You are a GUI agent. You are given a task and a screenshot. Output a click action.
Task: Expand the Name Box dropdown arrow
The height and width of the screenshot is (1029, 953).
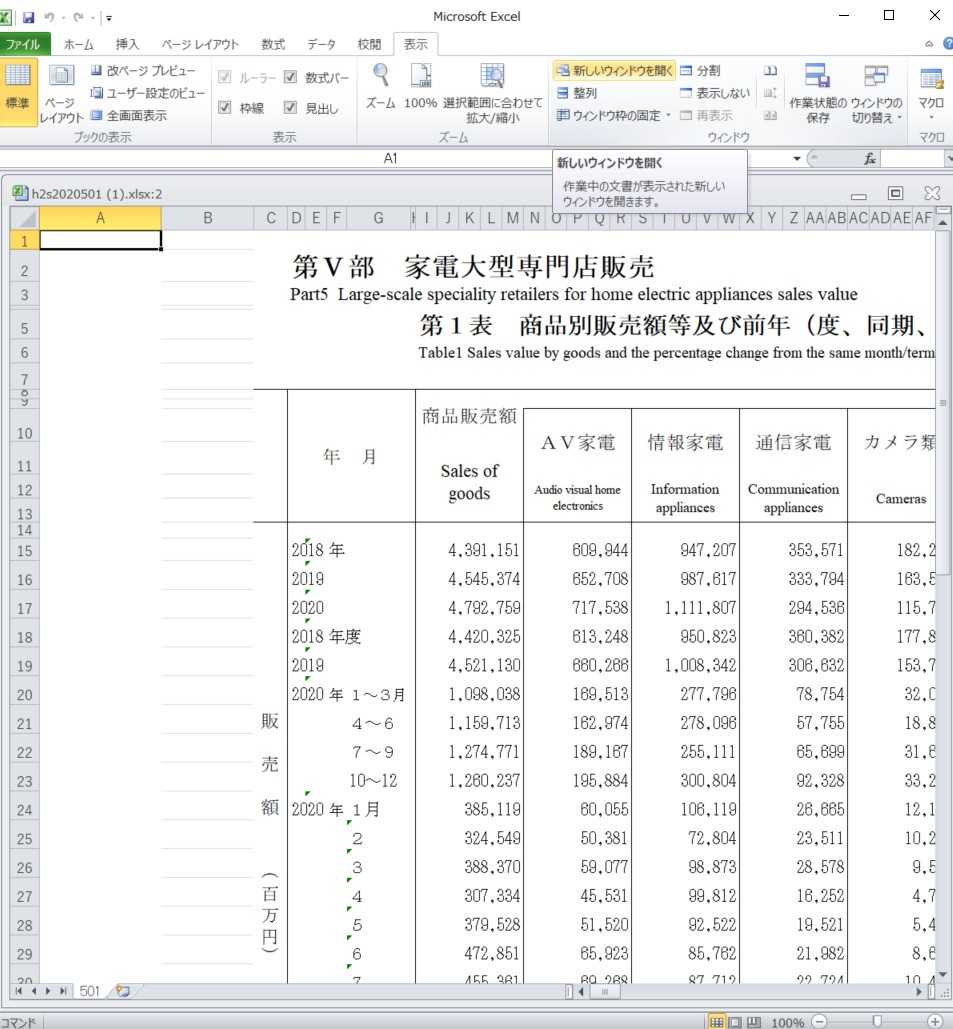coord(797,159)
